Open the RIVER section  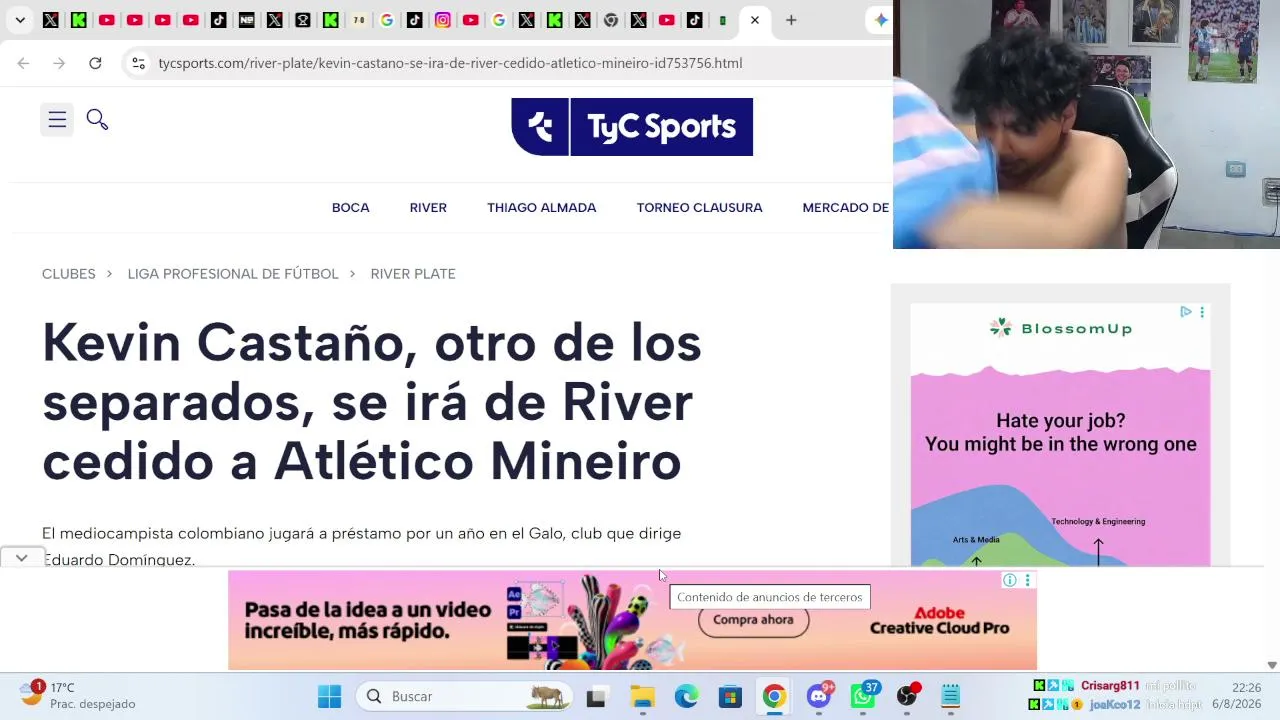[428, 208]
